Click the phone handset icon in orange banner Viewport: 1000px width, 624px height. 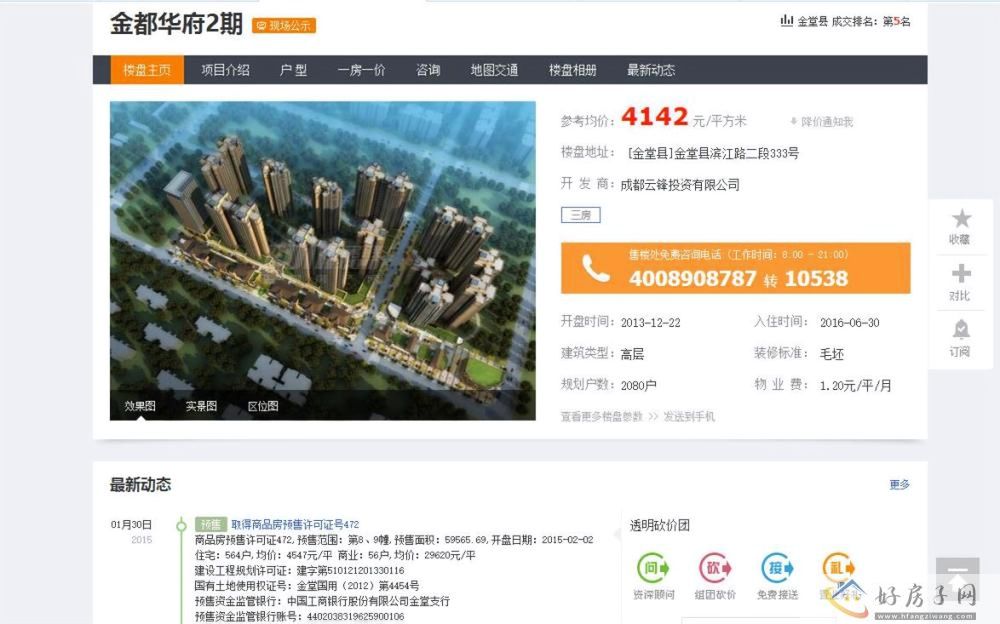click(596, 269)
